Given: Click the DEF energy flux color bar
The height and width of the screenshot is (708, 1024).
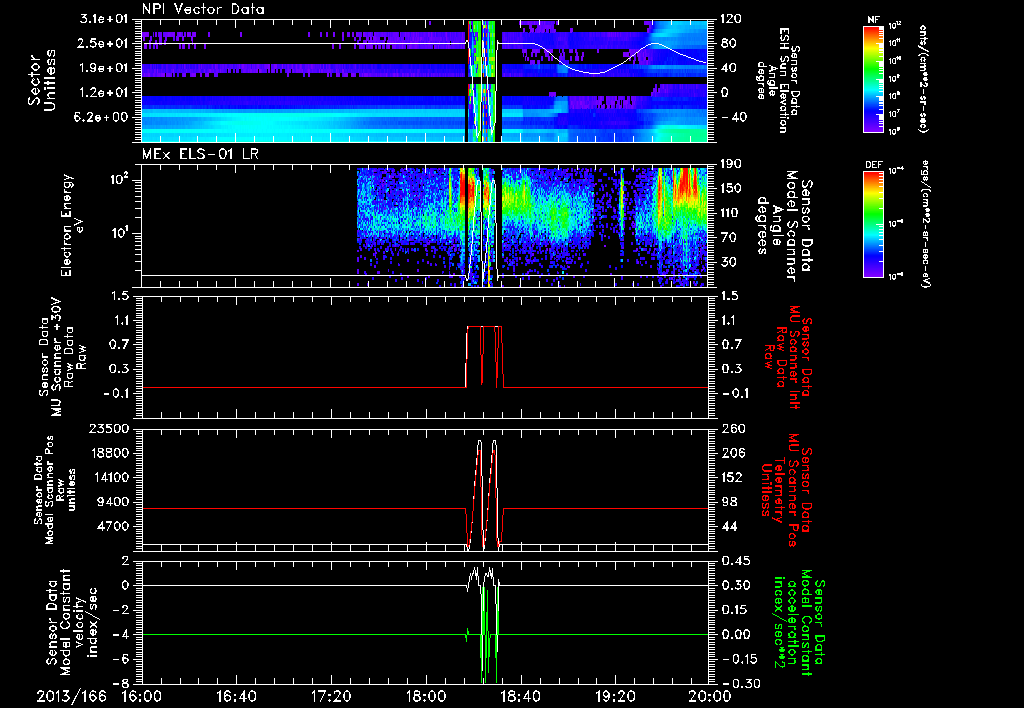Looking at the screenshot, I should (874, 223).
